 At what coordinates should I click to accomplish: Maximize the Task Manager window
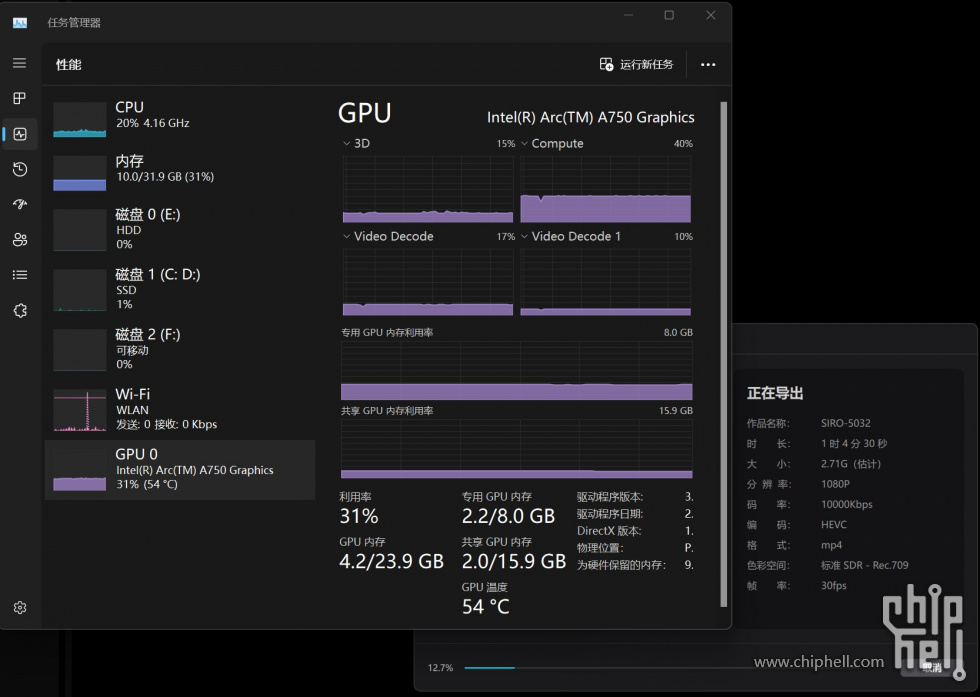[x=669, y=15]
